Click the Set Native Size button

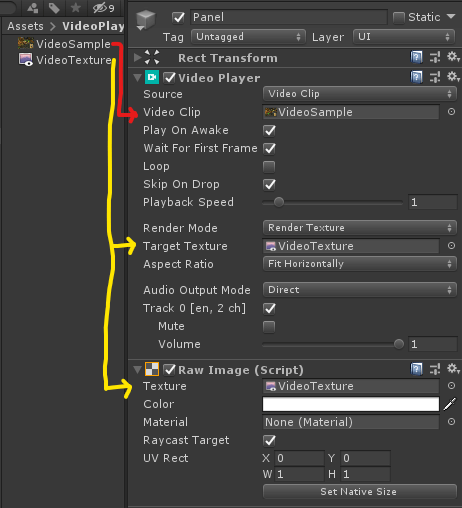359,491
